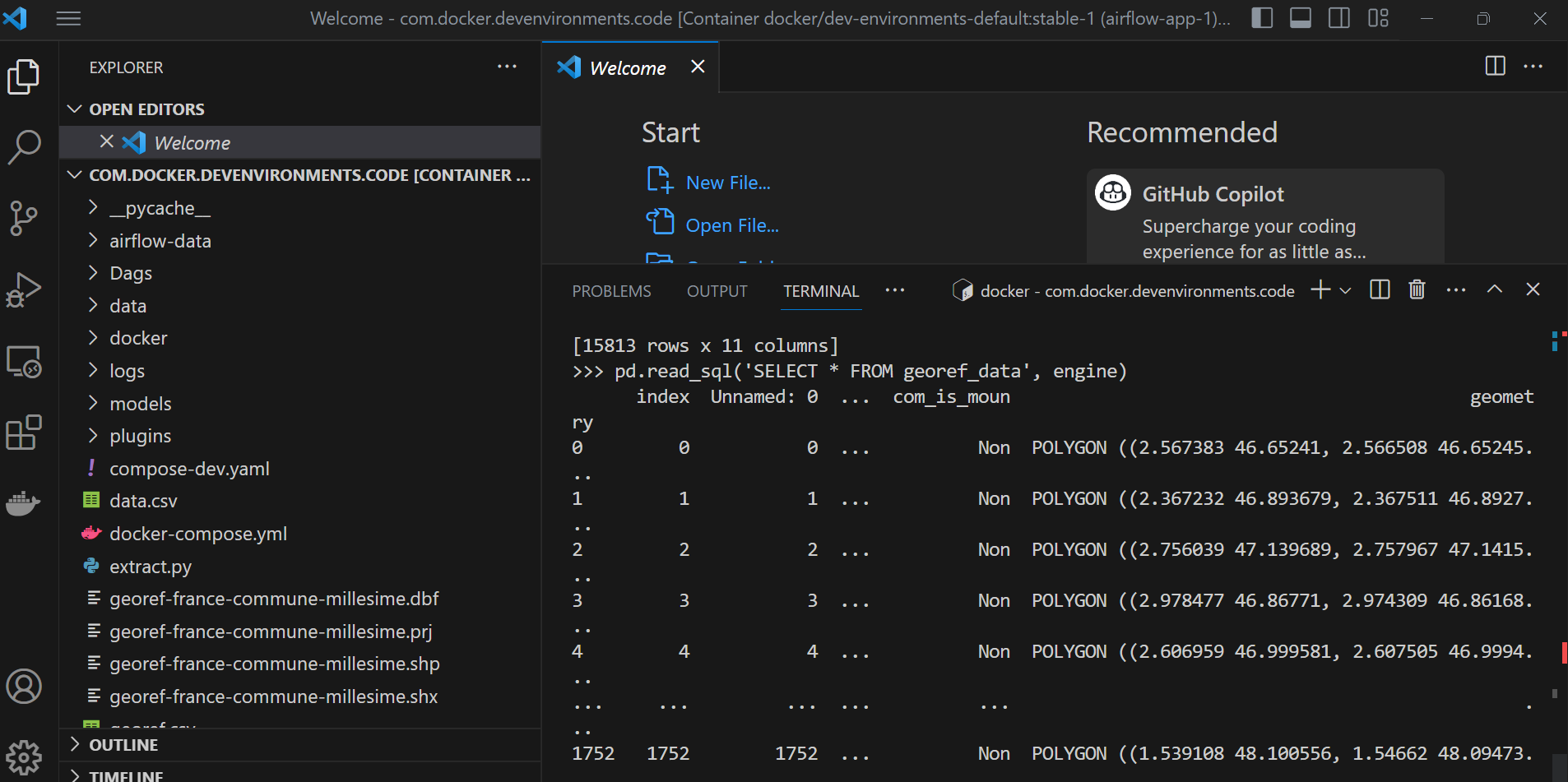Open the hamburger application menu
1568x782 pixels.
pyautogui.click(x=68, y=18)
